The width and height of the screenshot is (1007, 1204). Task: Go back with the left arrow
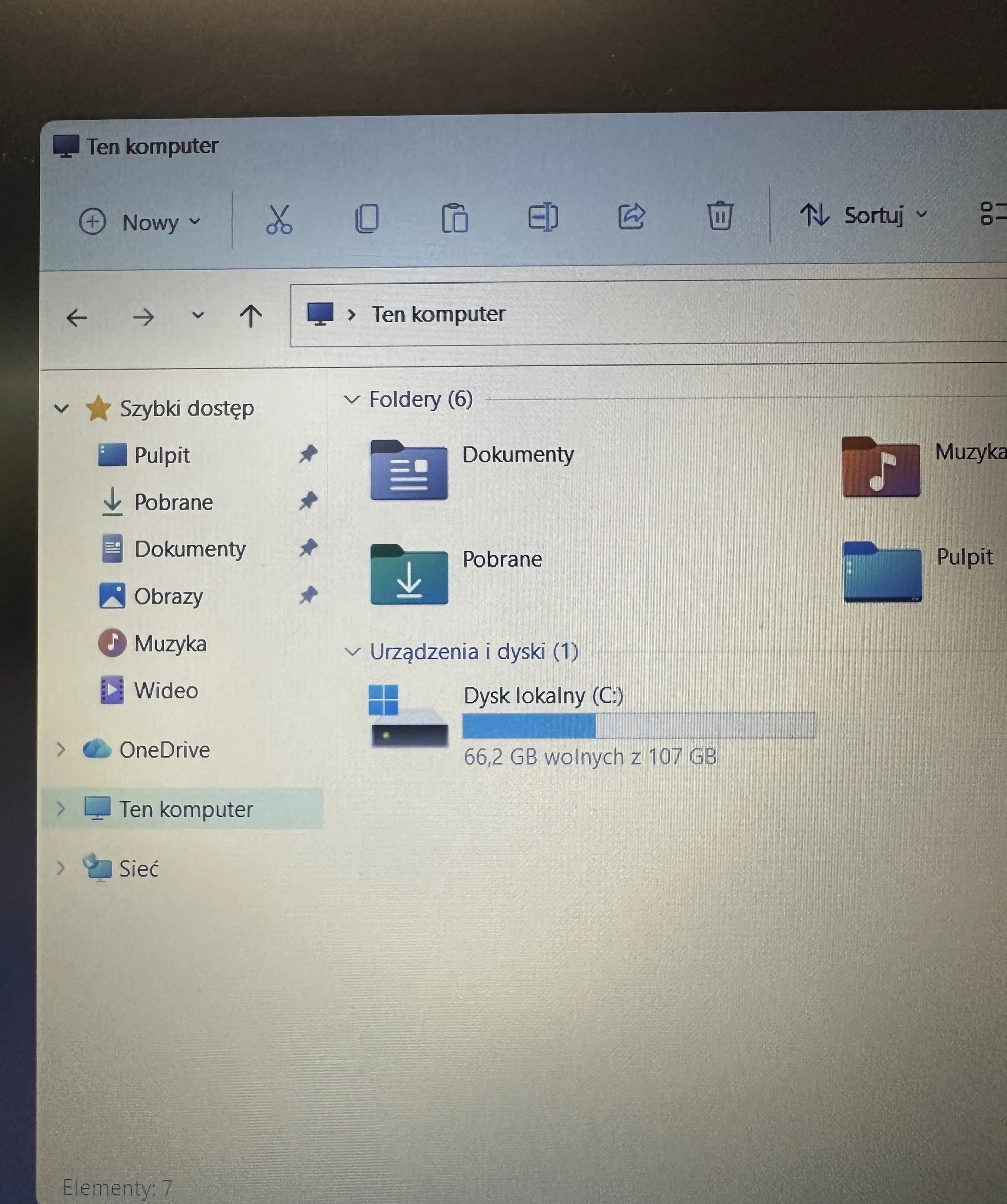tap(77, 317)
